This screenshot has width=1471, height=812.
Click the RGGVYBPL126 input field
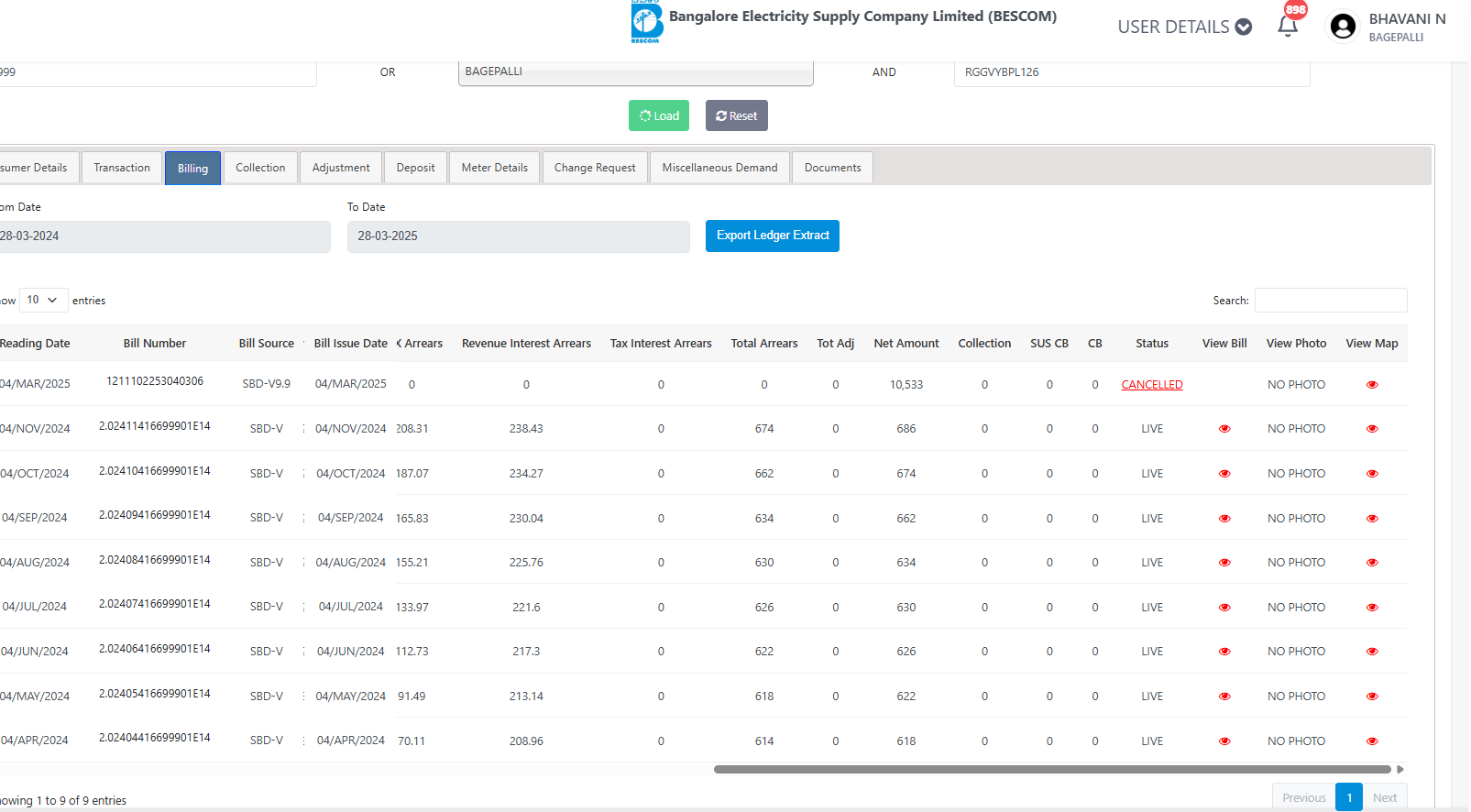point(1132,72)
